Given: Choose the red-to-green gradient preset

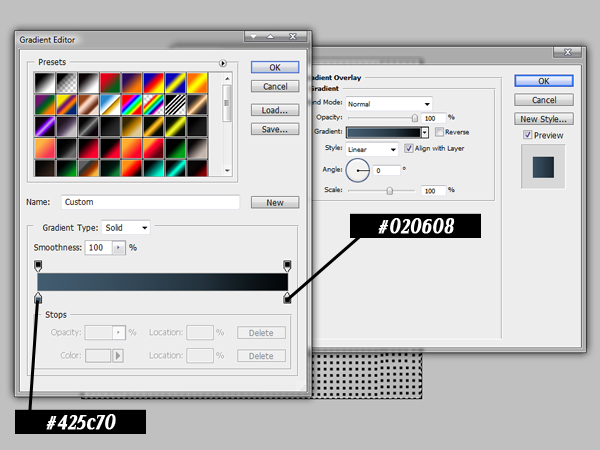Looking at the screenshot, I should (x=110, y=82).
